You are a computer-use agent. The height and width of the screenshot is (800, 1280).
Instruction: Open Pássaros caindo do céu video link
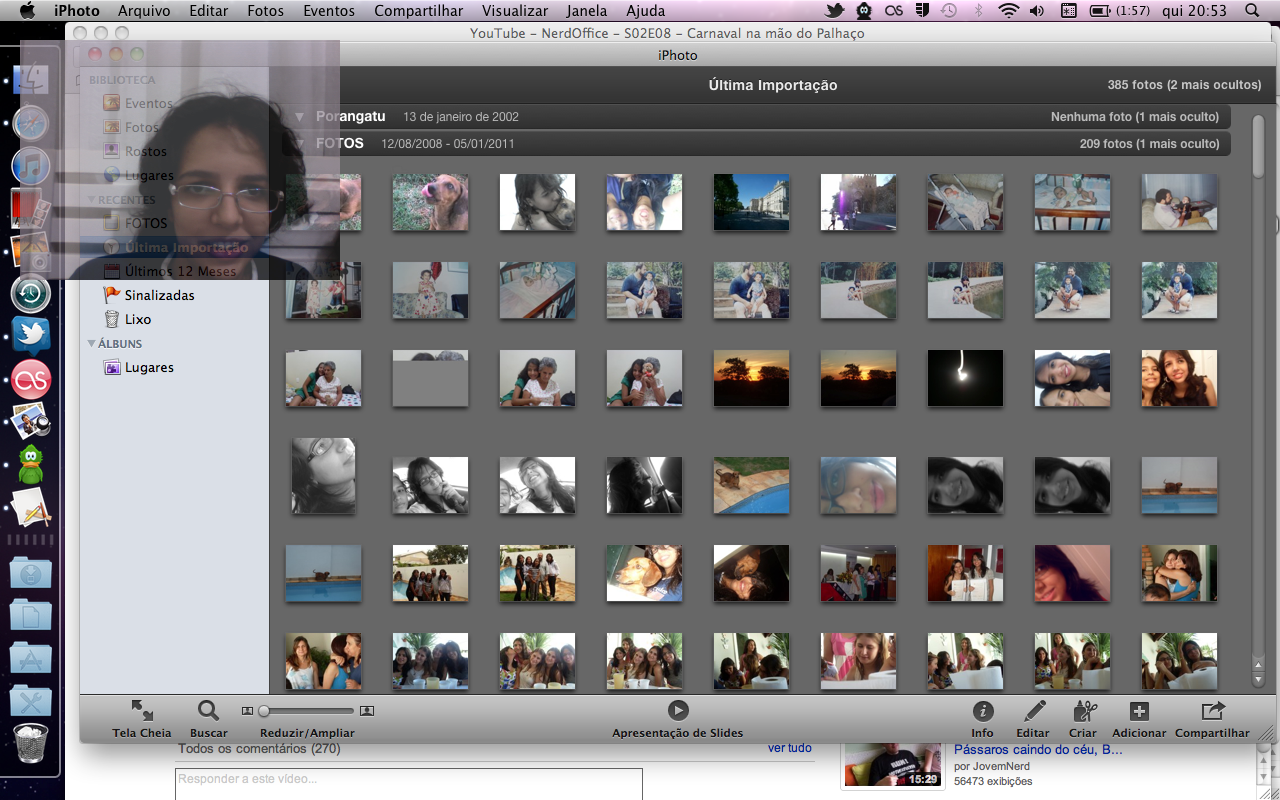1038,750
